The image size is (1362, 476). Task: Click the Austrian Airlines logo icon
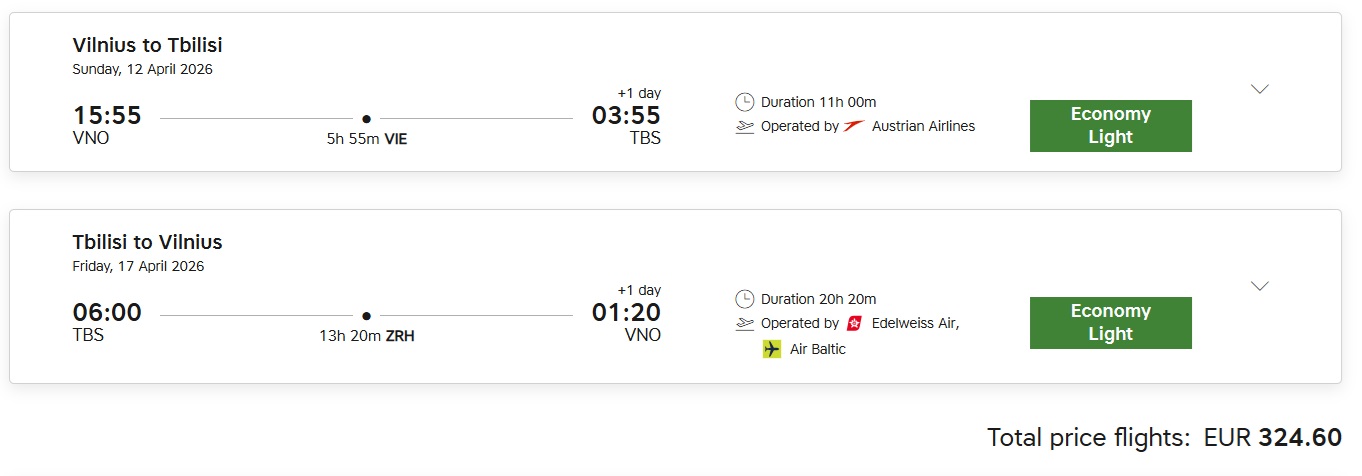854,126
